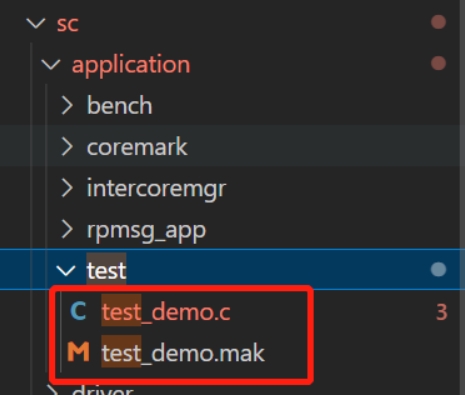Screen dimensions: 465x396
Task: Select the partially visible driver folder
Action: 103,391
